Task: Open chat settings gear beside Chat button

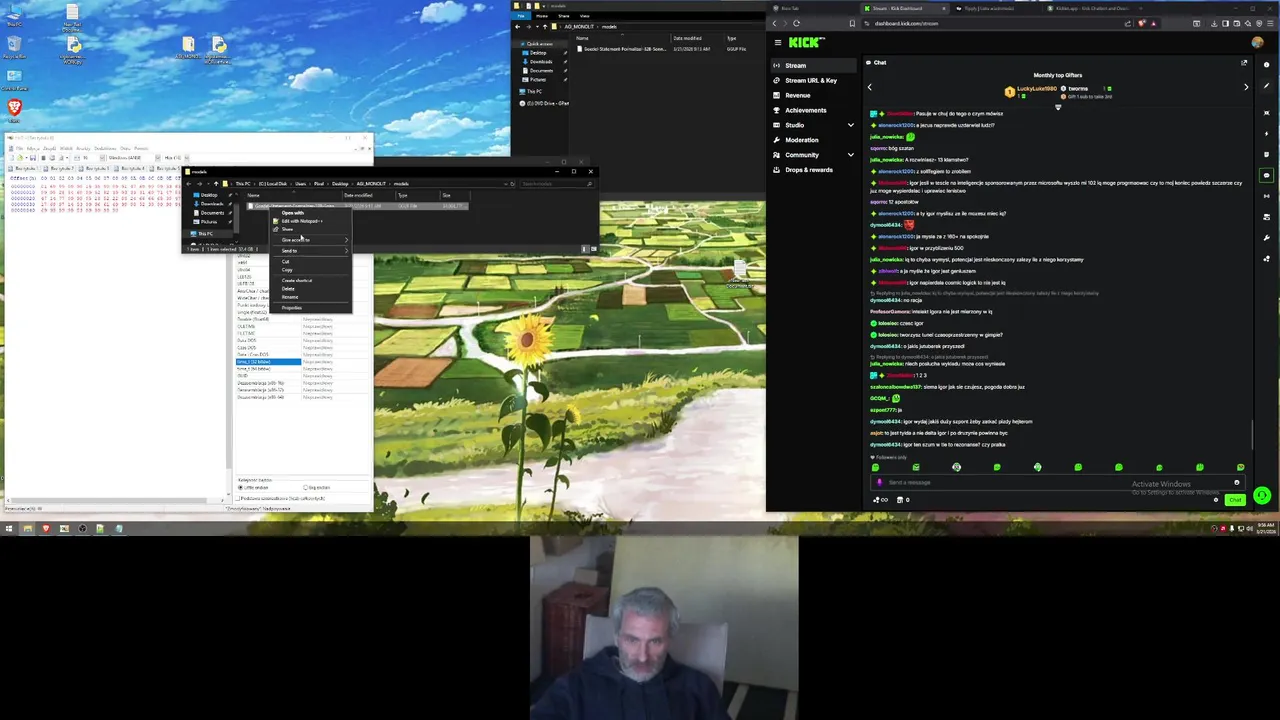Action: pyautogui.click(x=1216, y=500)
